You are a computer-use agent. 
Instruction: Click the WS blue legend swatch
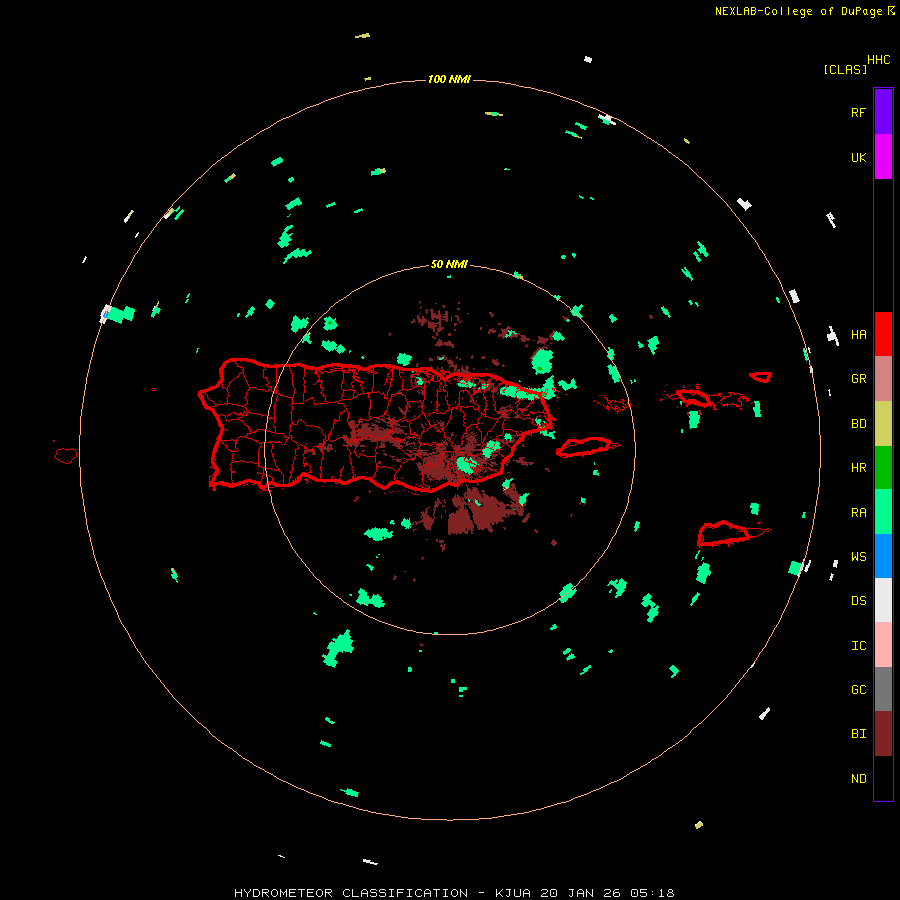(883, 556)
